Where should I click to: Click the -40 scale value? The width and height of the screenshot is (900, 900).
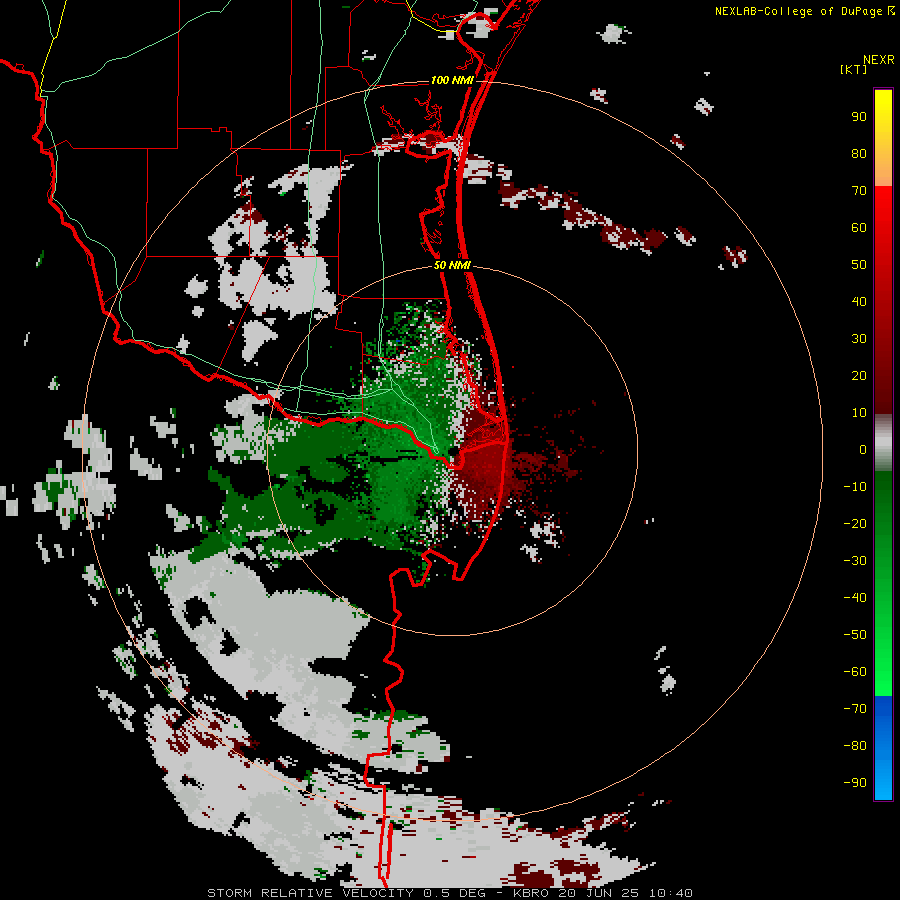point(855,598)
